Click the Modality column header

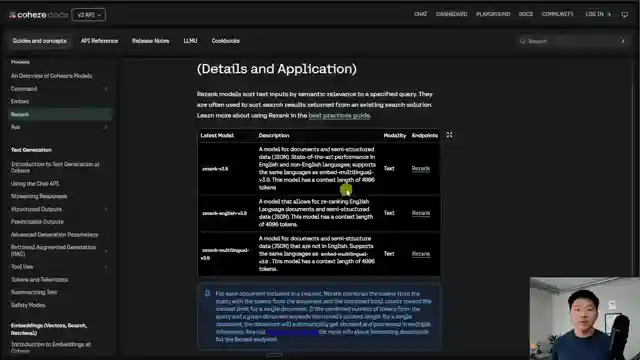pos(395,136)
